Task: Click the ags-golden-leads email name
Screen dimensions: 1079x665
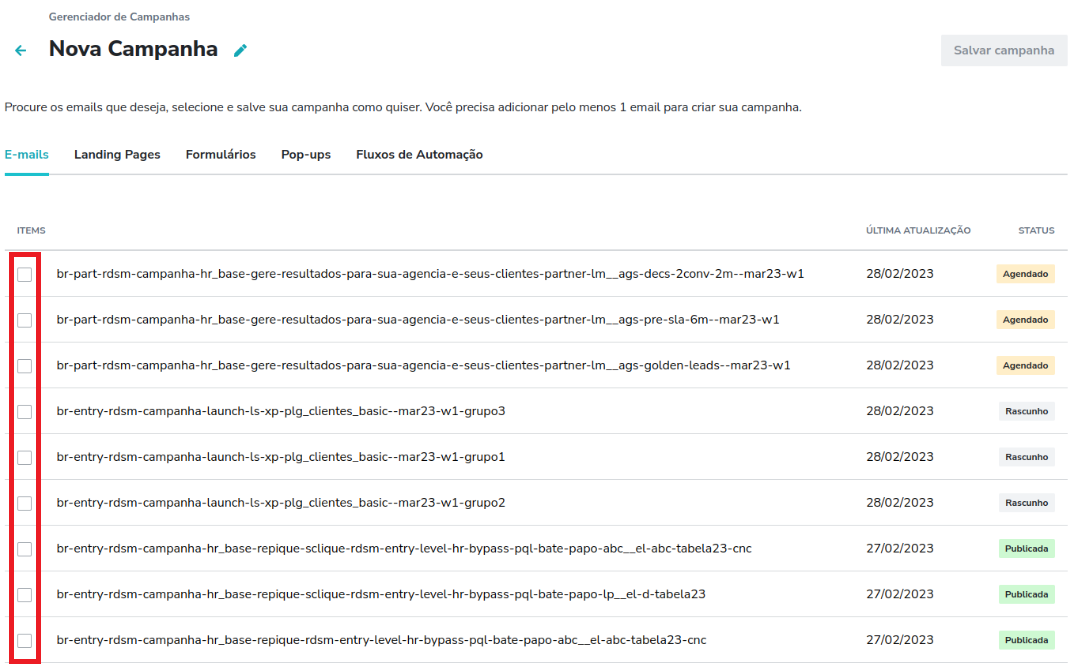Action: point(423,366)
